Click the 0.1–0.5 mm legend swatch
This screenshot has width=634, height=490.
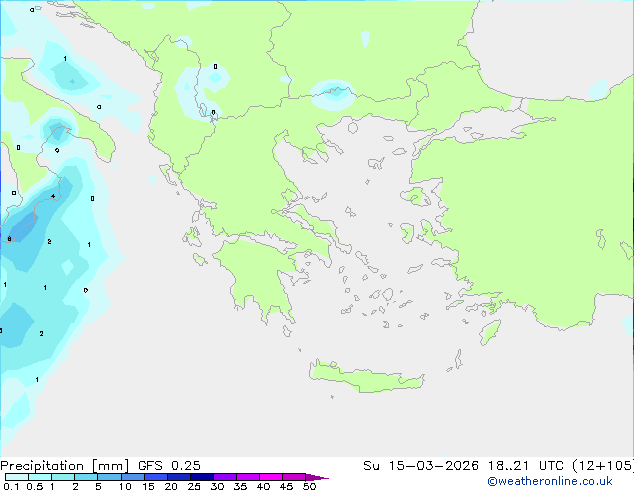tap(17, 477)
